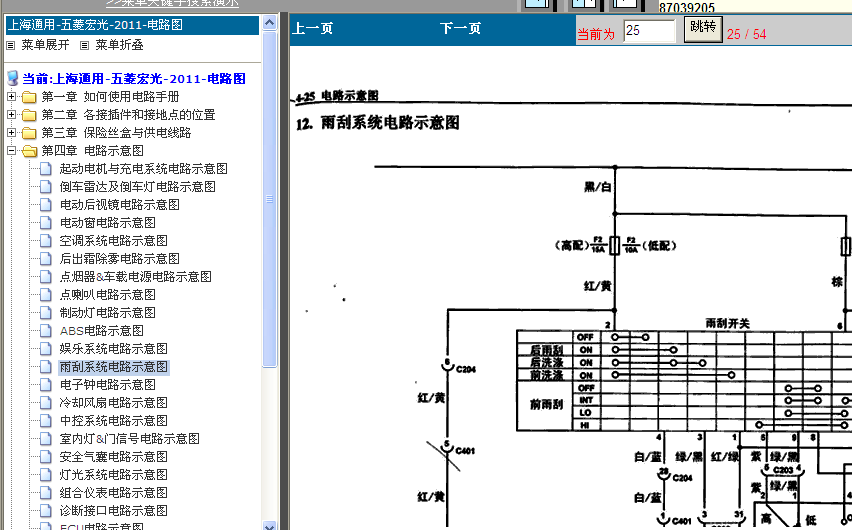Open 点烟器&车载电源电路示意图
Screen dimensions: 852x530
[135, 276]
